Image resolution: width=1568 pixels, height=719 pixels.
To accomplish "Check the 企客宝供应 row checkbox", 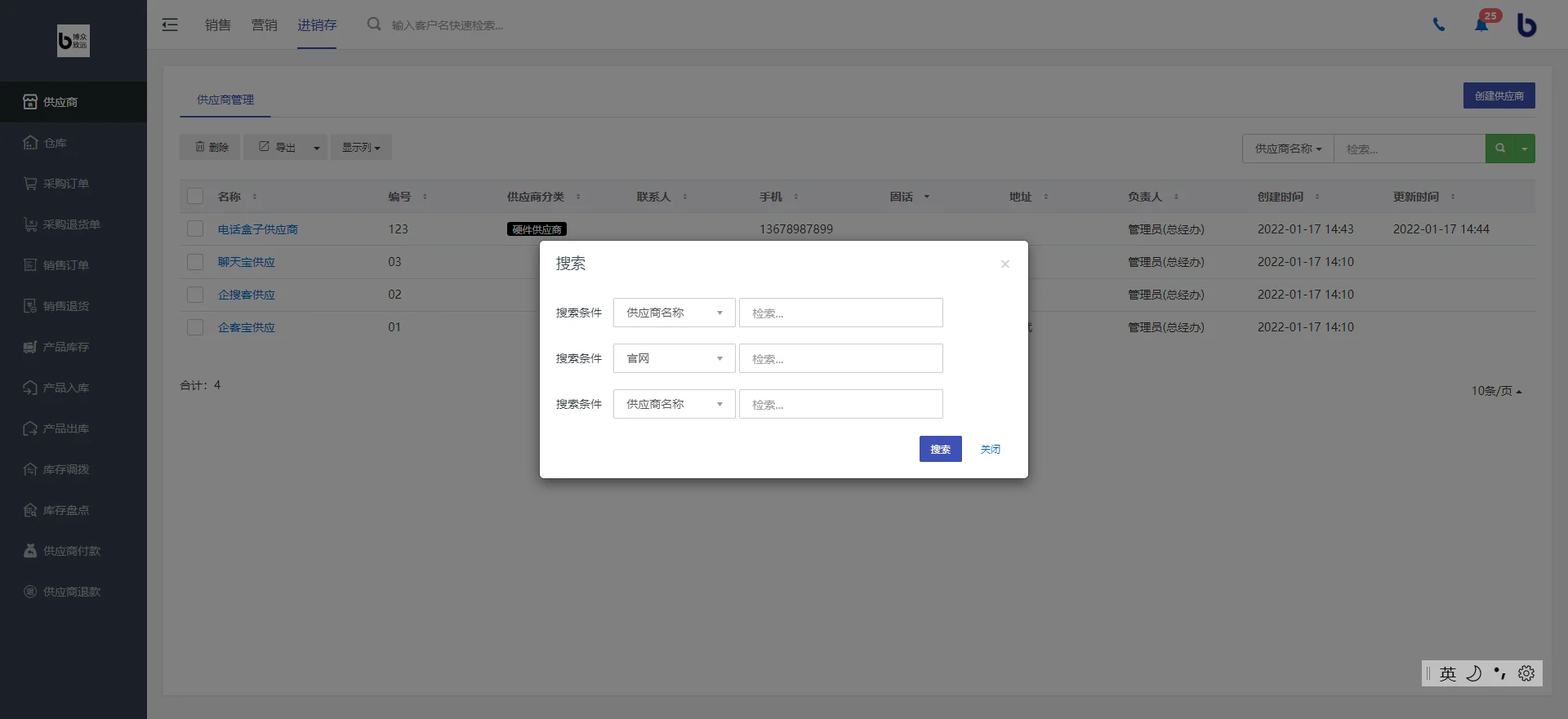I will 195,326.
